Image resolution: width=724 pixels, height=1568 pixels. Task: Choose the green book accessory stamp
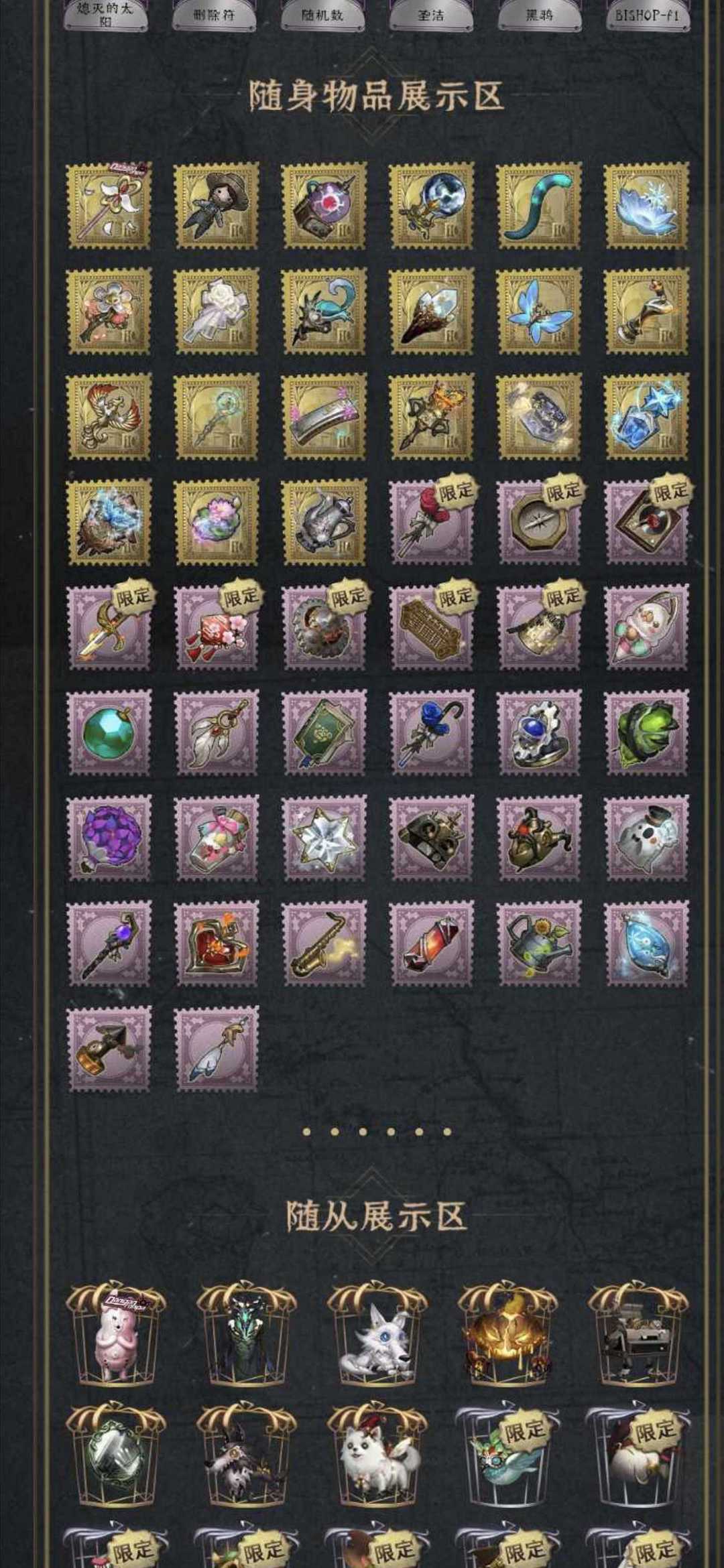coord(324,733)
